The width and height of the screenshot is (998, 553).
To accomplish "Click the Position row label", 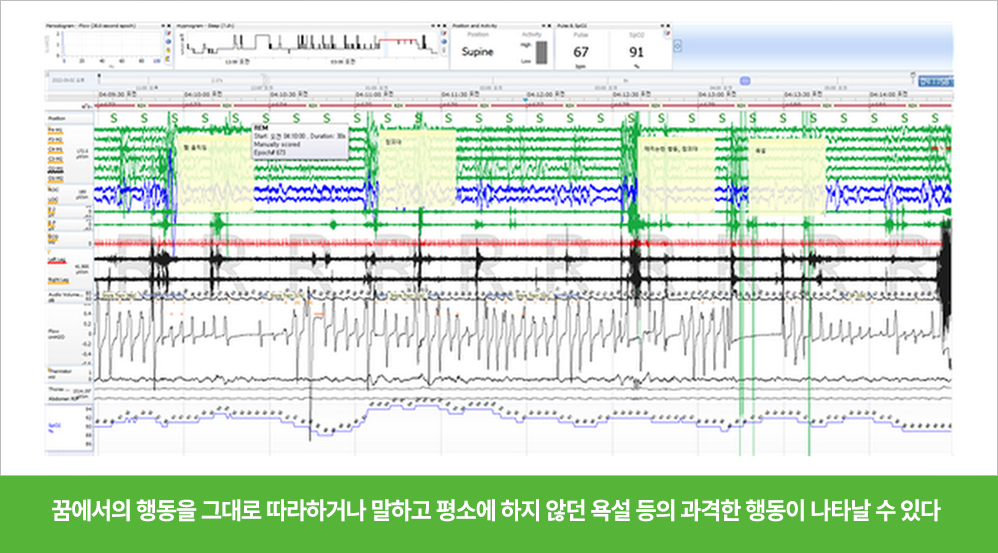I will tap(57, 118).
